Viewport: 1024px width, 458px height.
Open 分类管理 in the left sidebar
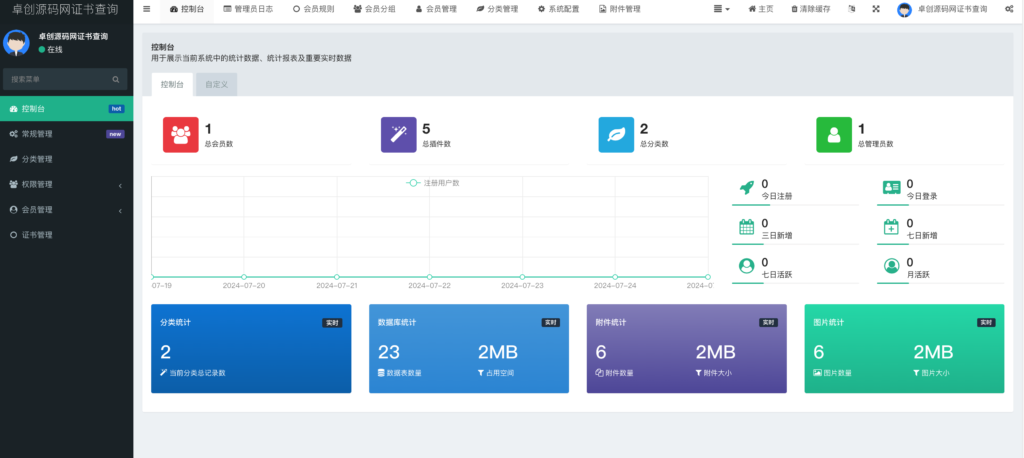click(x=67, y=159)
